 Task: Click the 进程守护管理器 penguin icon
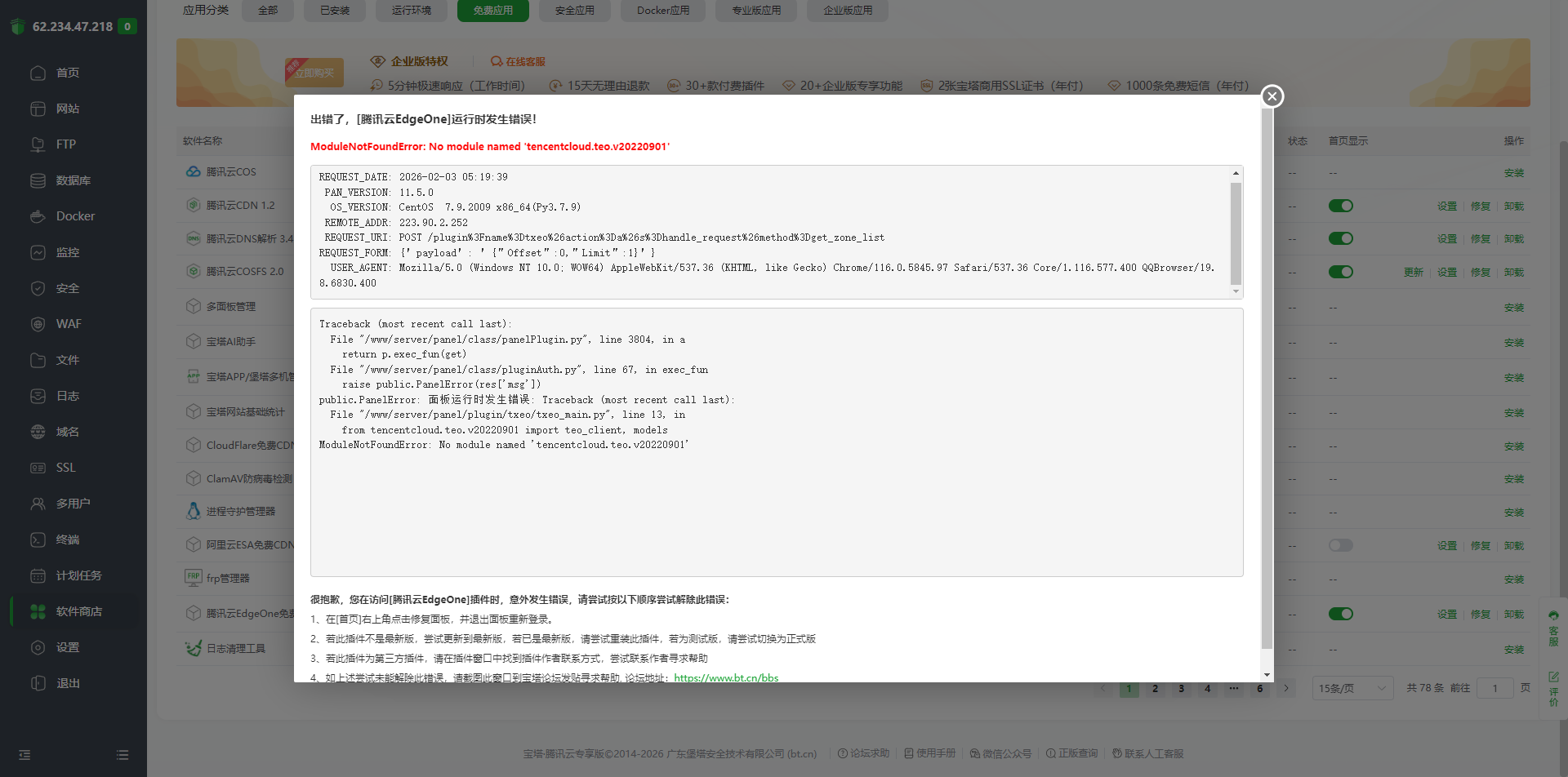click(x=194, y=511)
